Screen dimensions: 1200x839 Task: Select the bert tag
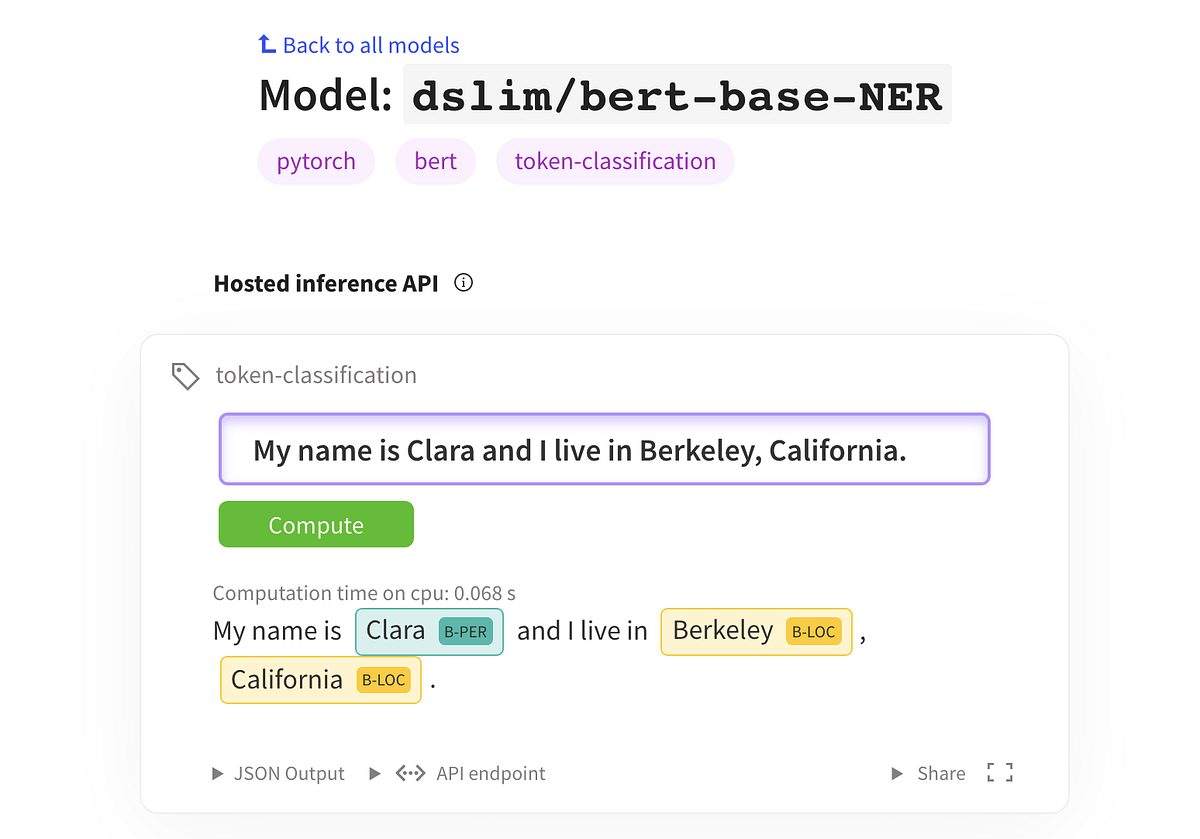click(435, 162)
